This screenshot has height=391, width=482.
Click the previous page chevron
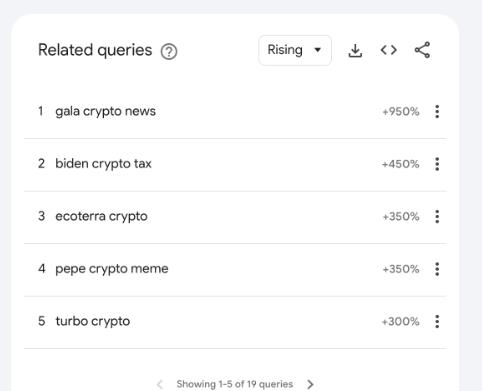160,384
